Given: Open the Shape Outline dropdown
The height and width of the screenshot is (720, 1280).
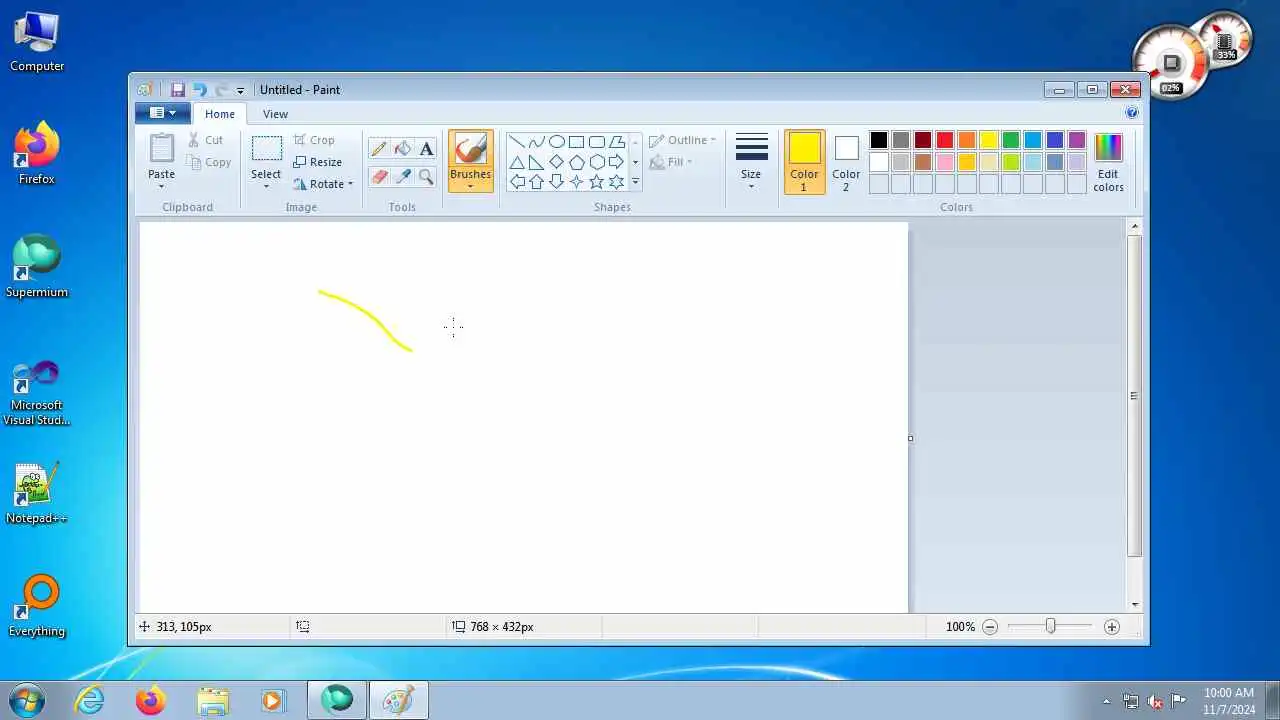Looking at the screenshot, I should 683,140.
